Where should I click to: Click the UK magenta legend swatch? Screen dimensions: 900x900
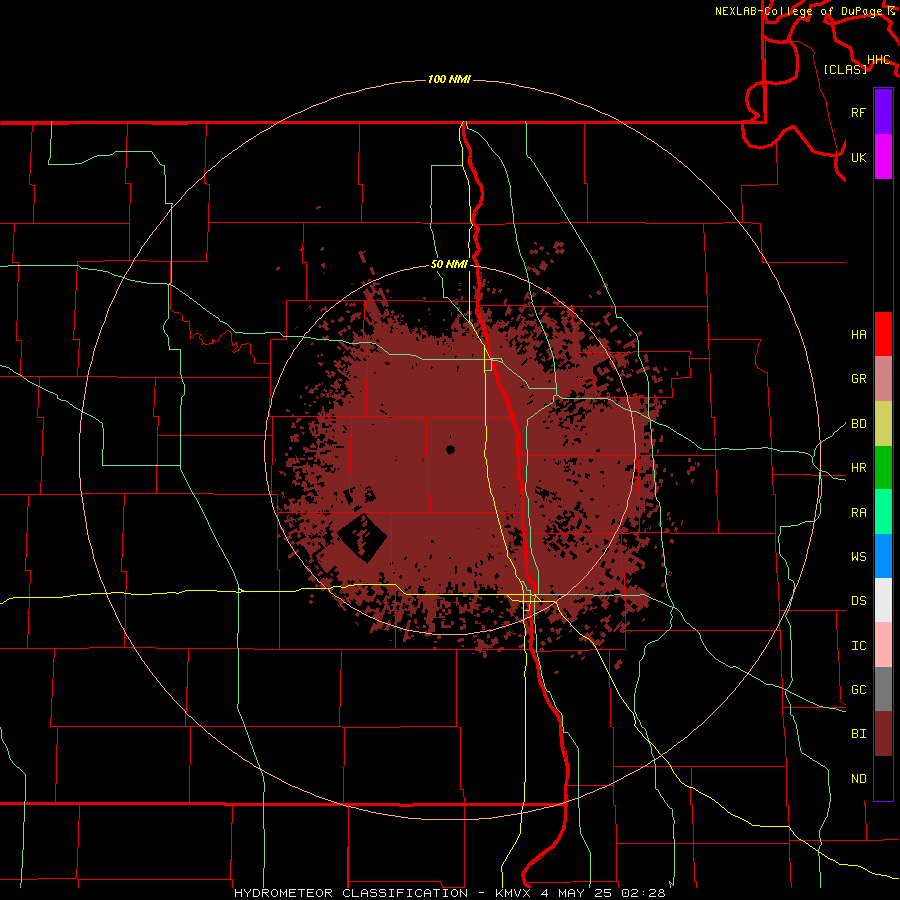pyautogui.click(x=883, y=157)
